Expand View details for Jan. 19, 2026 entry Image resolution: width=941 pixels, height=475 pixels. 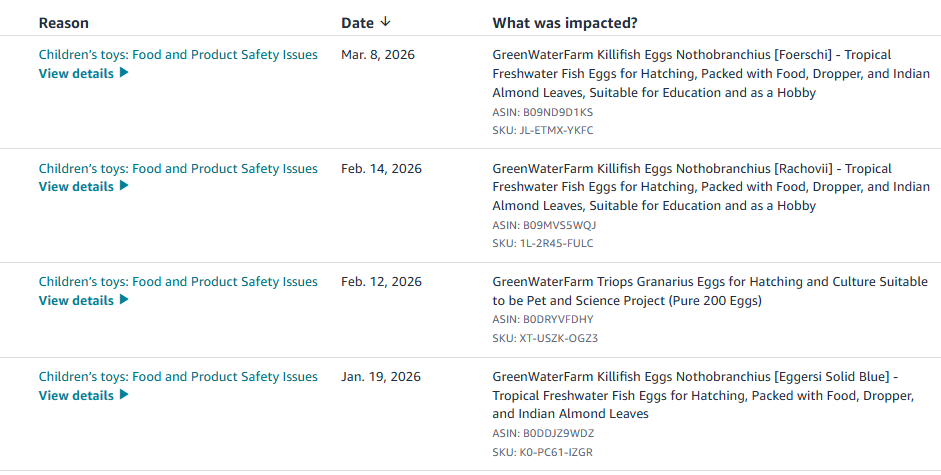coord(83,395)
